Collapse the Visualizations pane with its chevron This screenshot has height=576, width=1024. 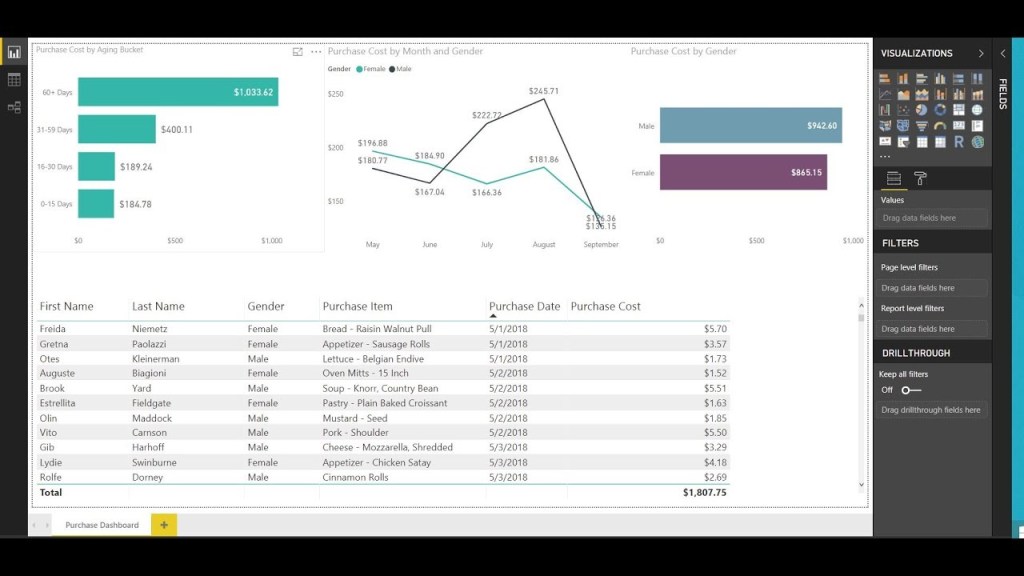[979, 53]
